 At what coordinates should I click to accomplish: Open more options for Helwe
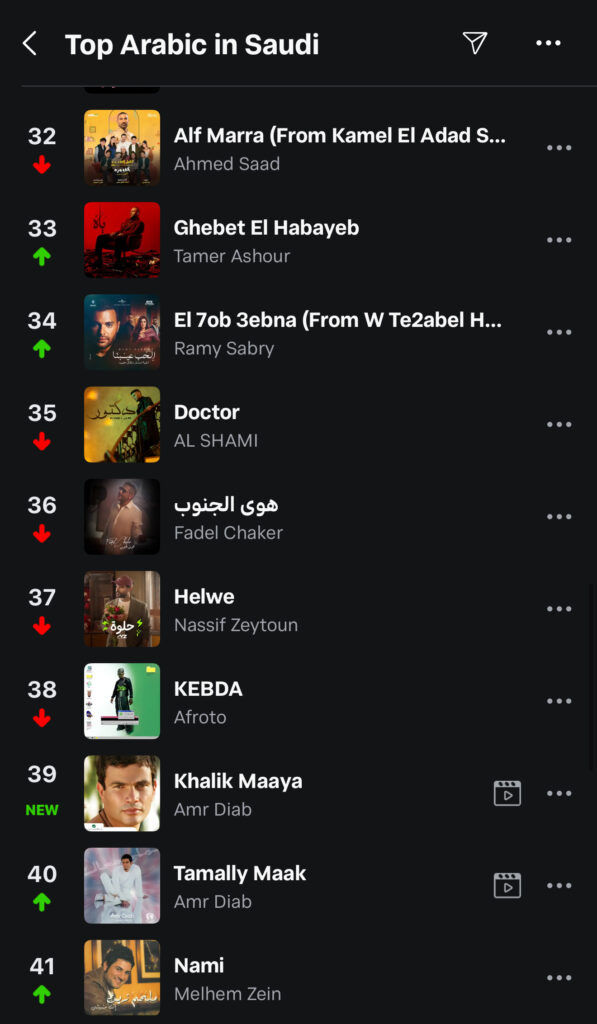(x=559, y=609)
